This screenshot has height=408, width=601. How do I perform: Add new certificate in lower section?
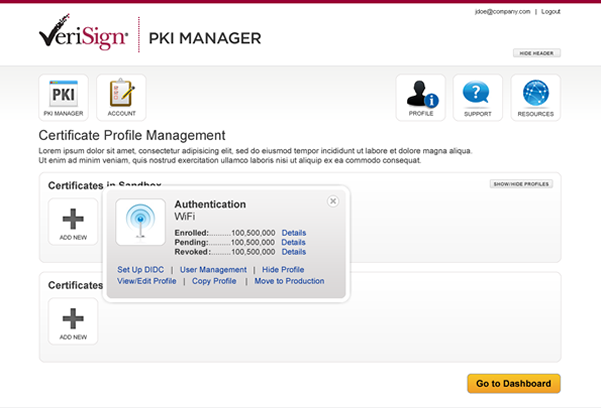73,322
